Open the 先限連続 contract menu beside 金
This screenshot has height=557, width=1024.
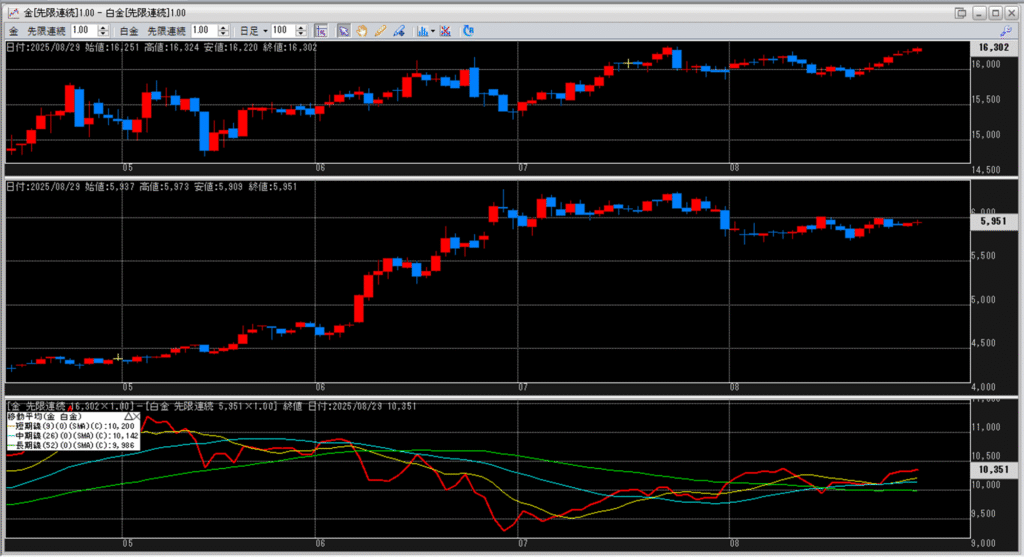46,31
